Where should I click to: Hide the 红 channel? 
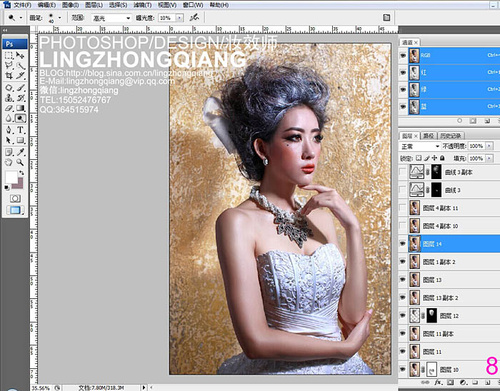[403, 72]
